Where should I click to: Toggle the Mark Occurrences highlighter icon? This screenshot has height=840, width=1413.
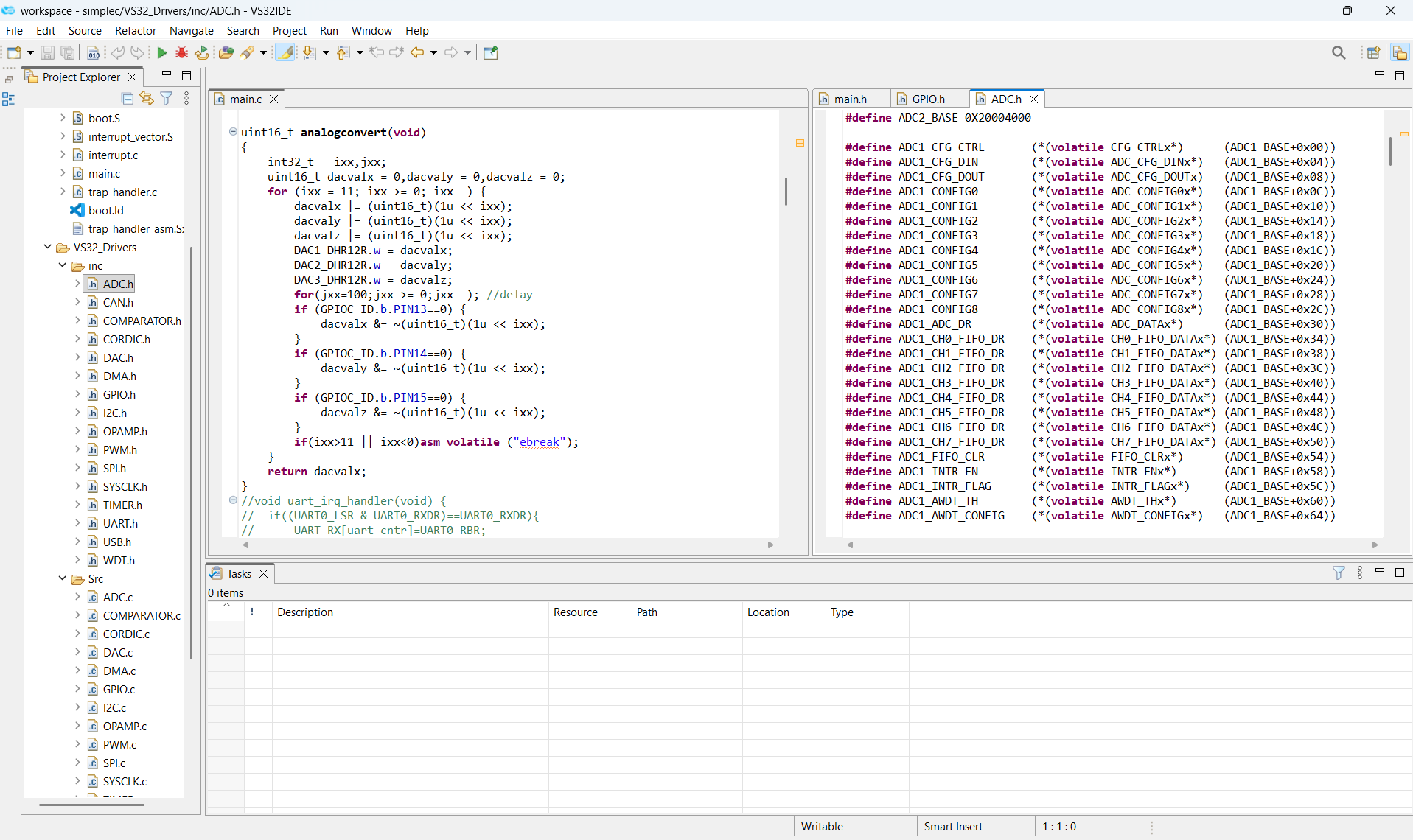285,52
